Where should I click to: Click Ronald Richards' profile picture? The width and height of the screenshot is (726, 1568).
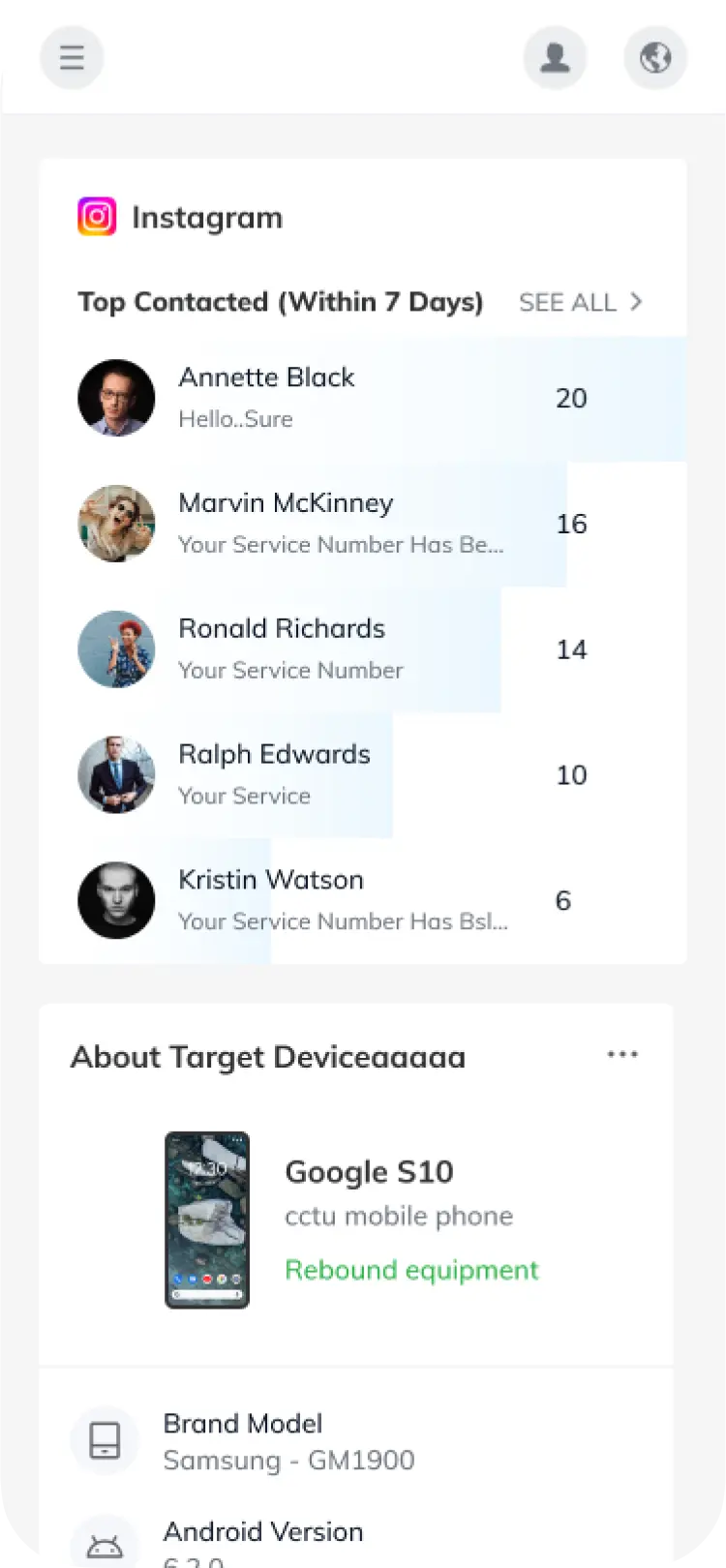(x=116, y=649)
